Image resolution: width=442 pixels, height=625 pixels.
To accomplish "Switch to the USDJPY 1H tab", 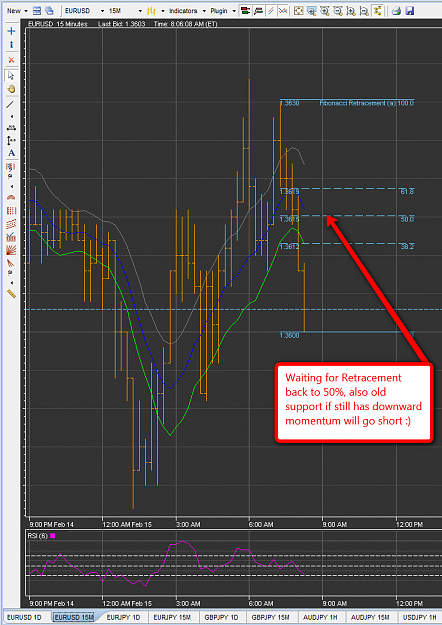I will point(420,617).
